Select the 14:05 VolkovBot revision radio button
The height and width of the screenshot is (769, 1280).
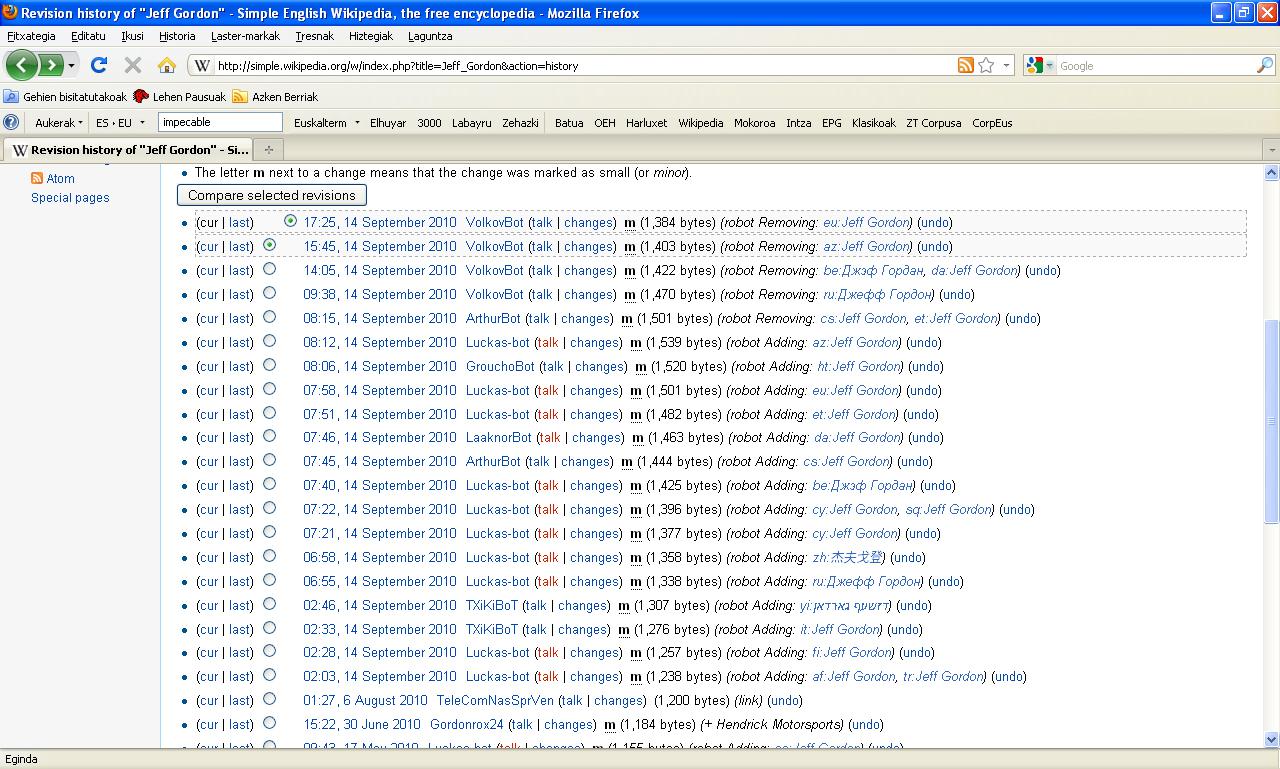coord(269,270)
